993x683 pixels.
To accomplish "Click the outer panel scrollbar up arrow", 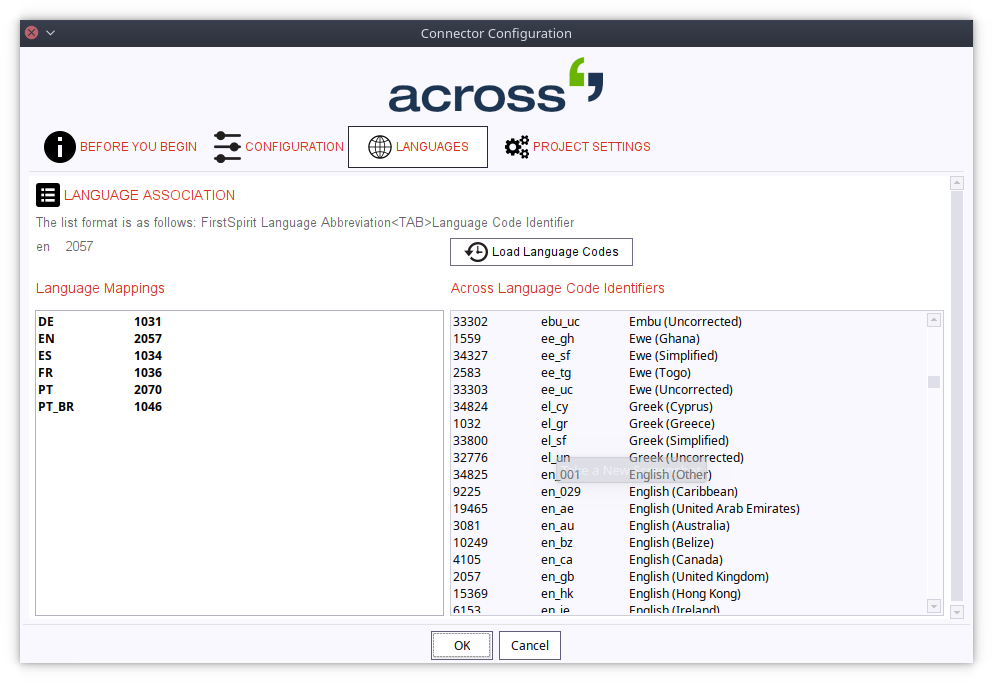I will point(957,183).
